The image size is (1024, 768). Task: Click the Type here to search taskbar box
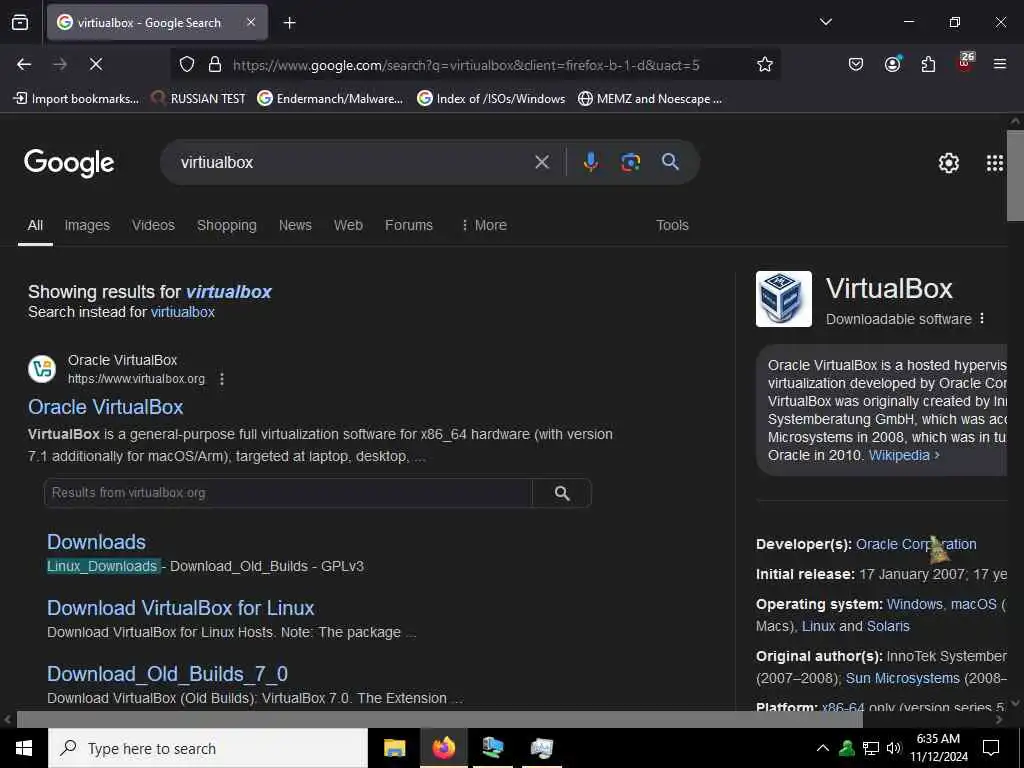[x=208, y=748]
